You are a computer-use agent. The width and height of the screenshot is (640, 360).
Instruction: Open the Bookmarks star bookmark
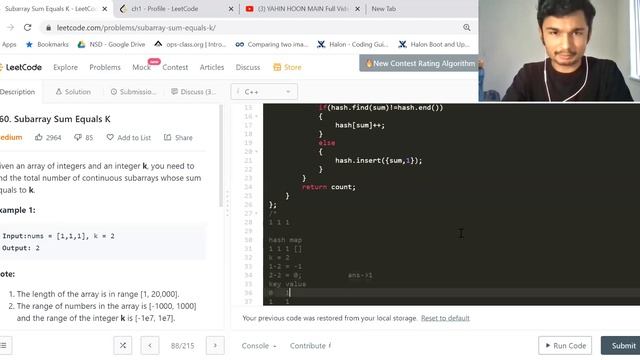[47, 44]
